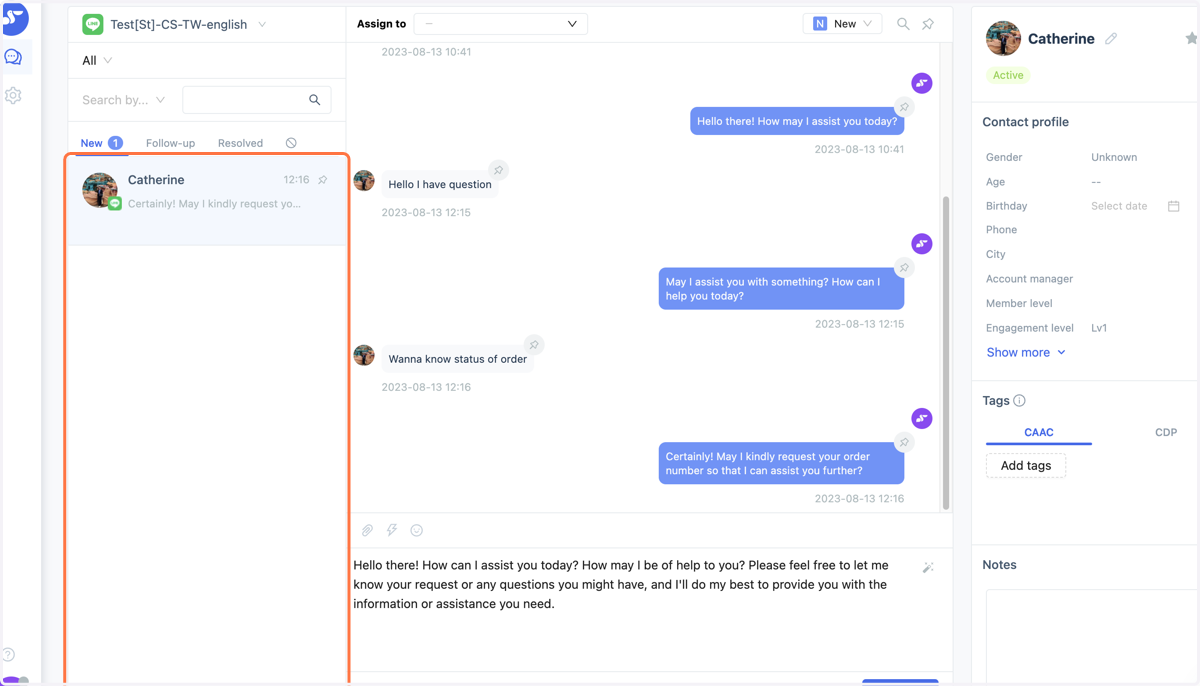
Task: Open the emoji picker
Action: click(x=417, y=531)
